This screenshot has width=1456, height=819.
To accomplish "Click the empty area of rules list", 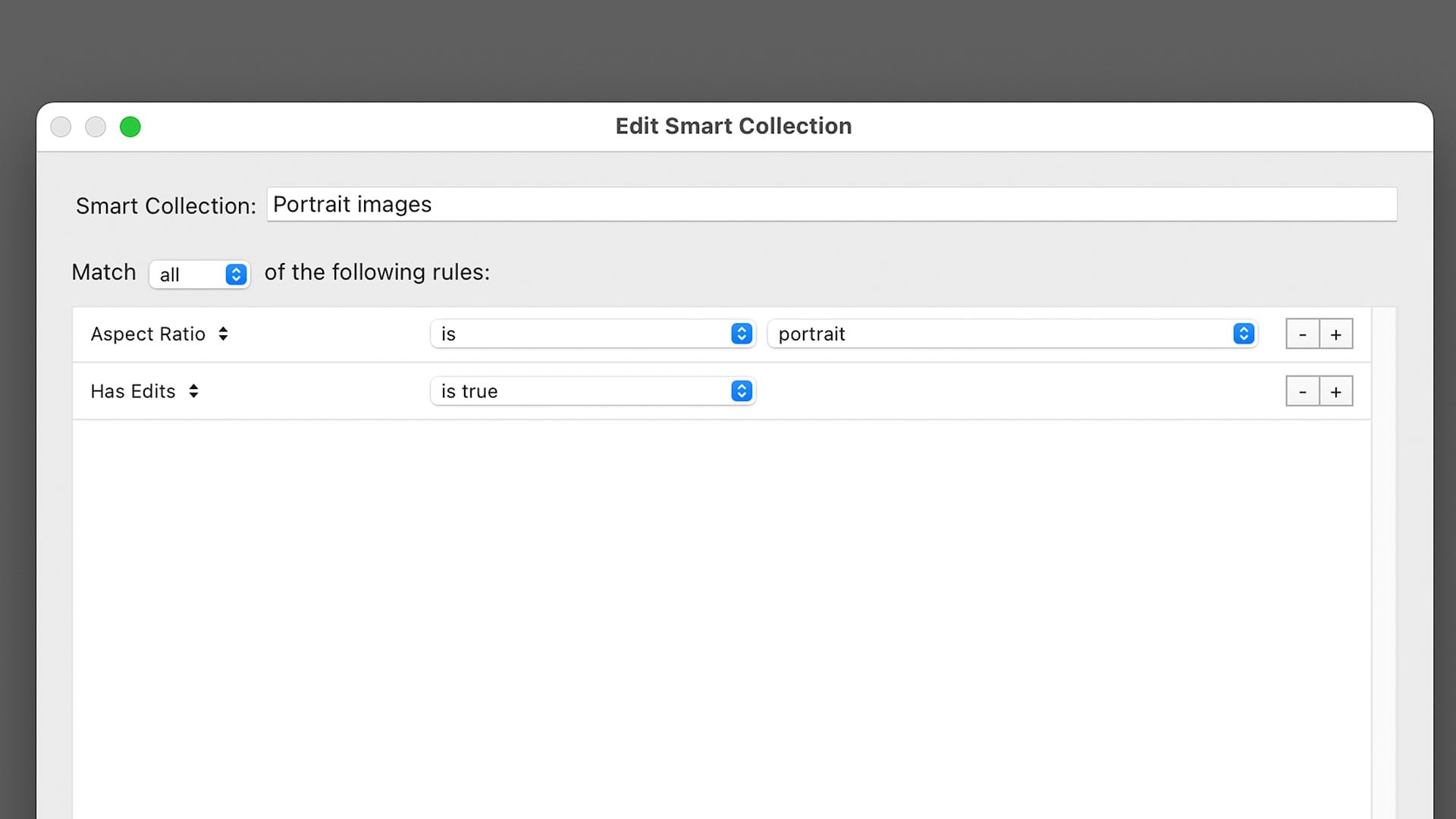I will (x=720, y=607).
